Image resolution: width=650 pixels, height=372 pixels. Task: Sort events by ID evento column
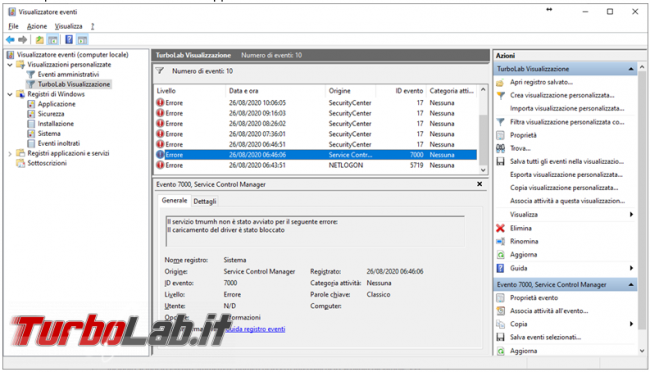pos(401,90)
